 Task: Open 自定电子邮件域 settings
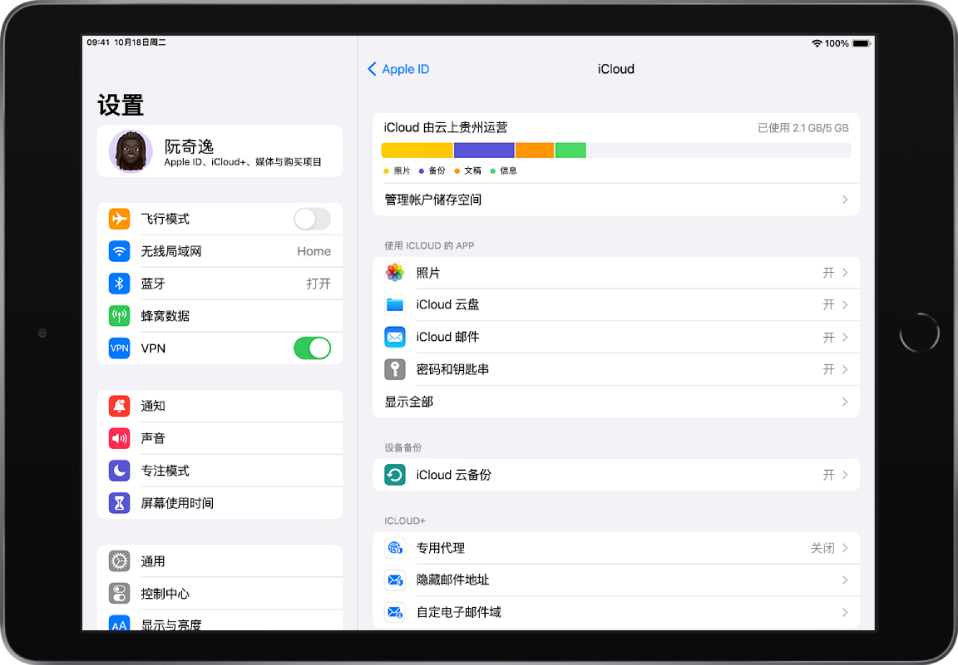pyautogui.click(x=617, y=612)
